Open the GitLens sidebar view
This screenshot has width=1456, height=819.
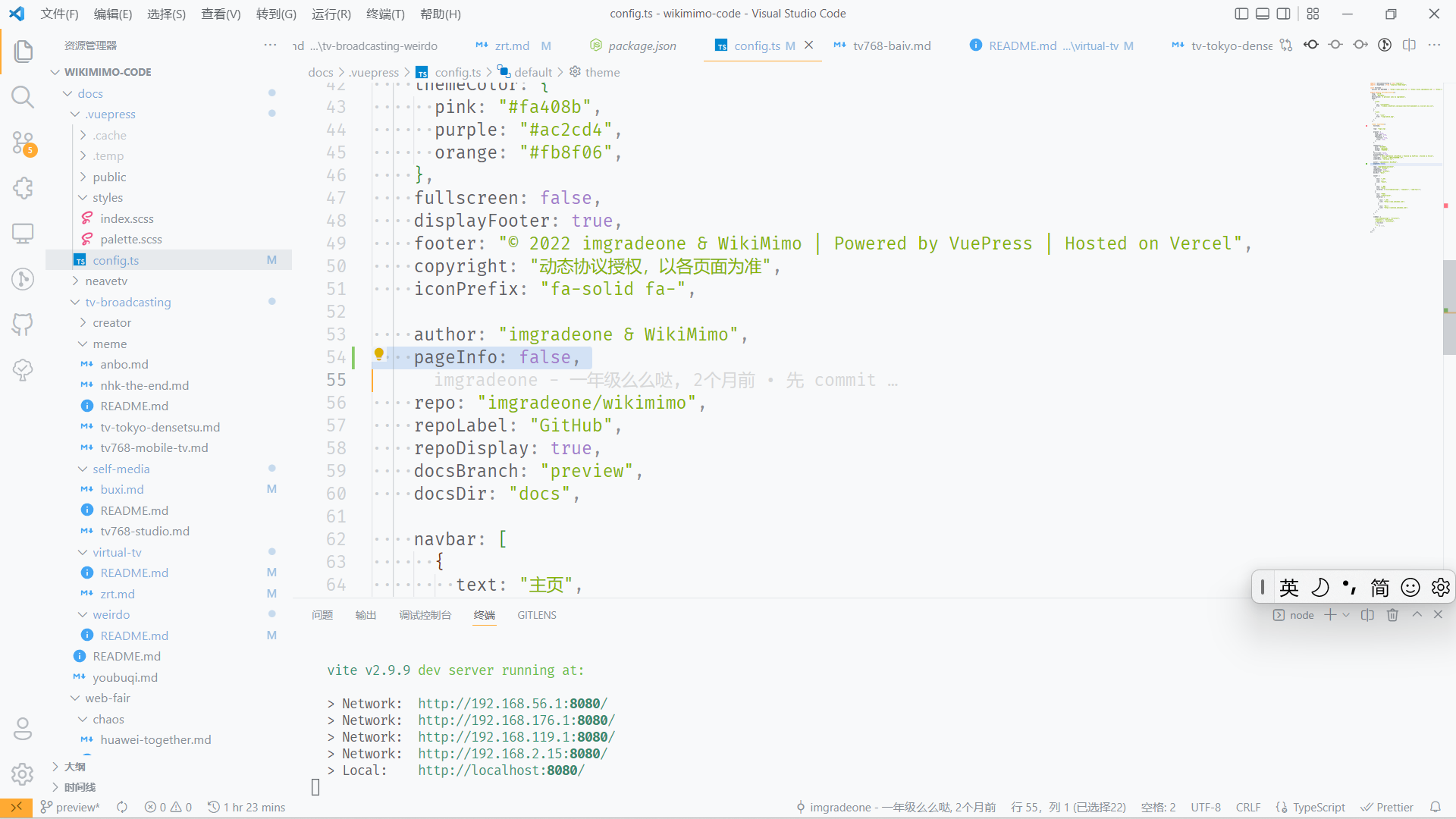(23, 279)
